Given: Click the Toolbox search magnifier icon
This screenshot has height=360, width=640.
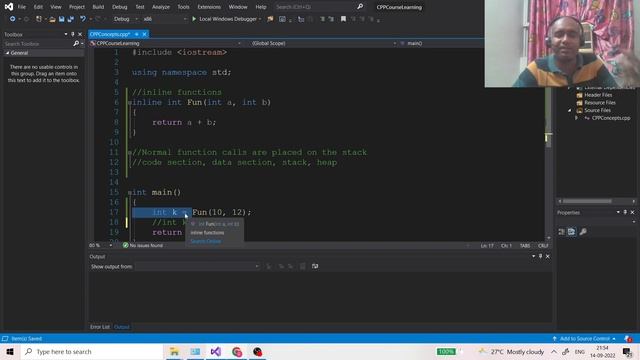Looking at the screenshot, I should (76, 43).
